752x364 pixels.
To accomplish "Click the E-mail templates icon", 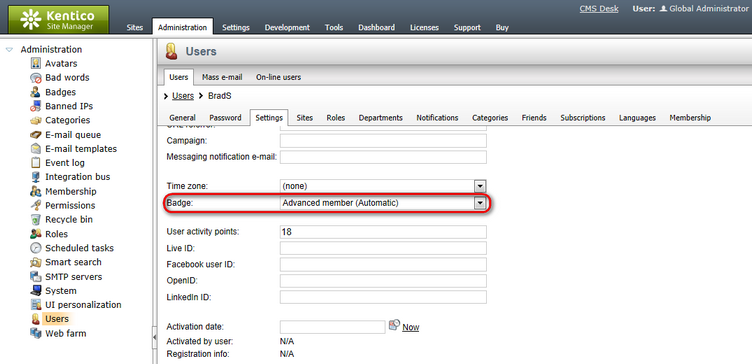I will point(35,149).
